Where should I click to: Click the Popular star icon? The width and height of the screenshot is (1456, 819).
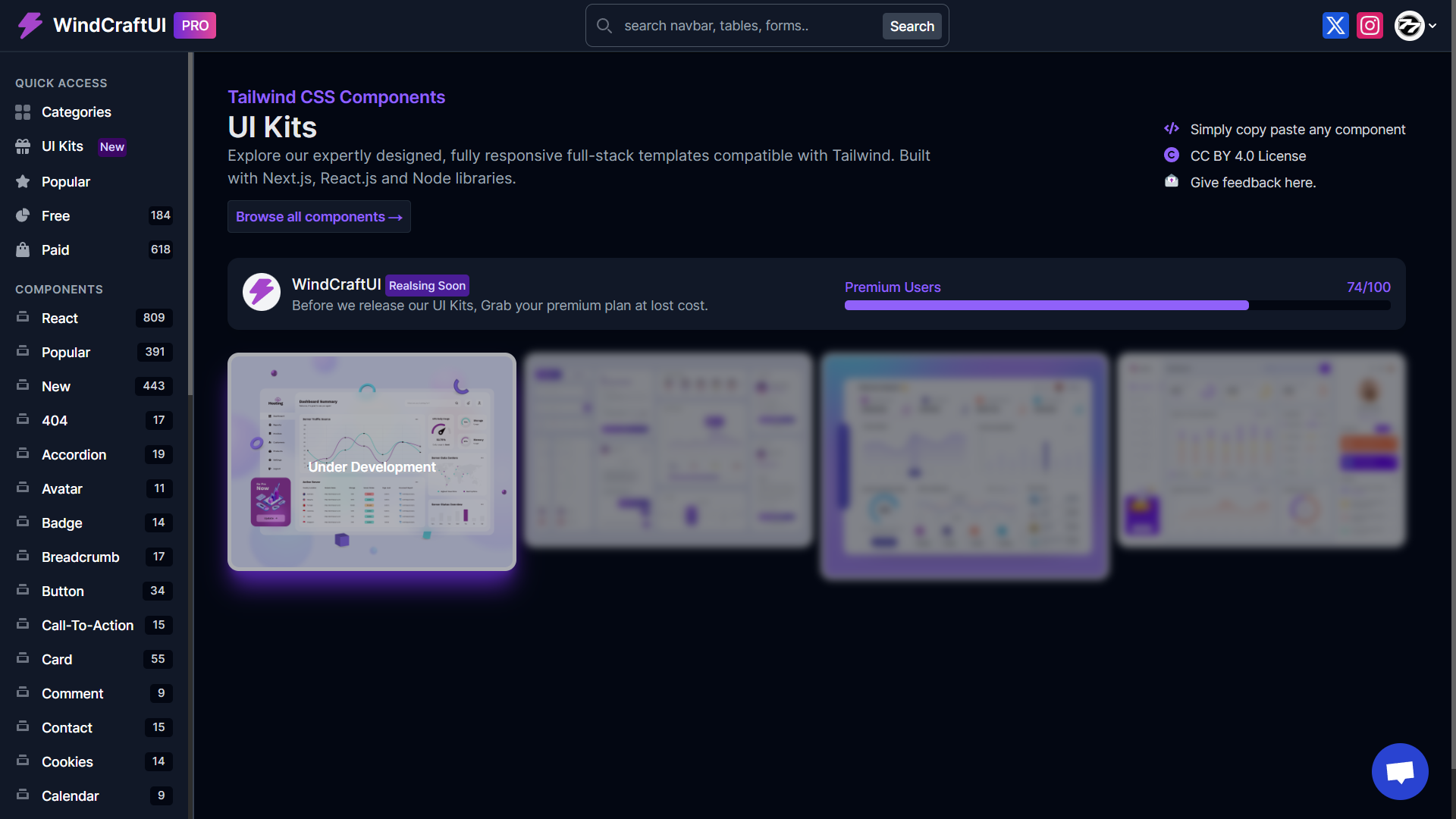[23, 181]
